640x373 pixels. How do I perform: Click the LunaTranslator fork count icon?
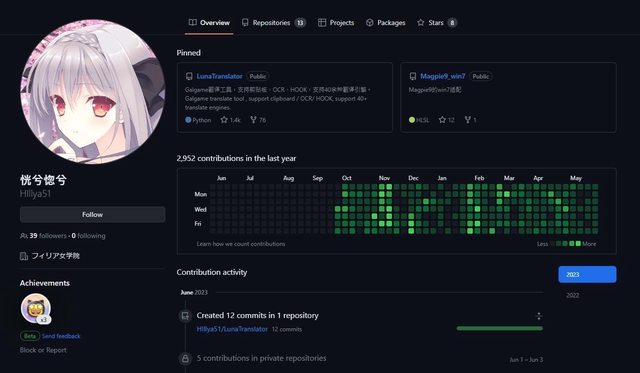point(253,120)
